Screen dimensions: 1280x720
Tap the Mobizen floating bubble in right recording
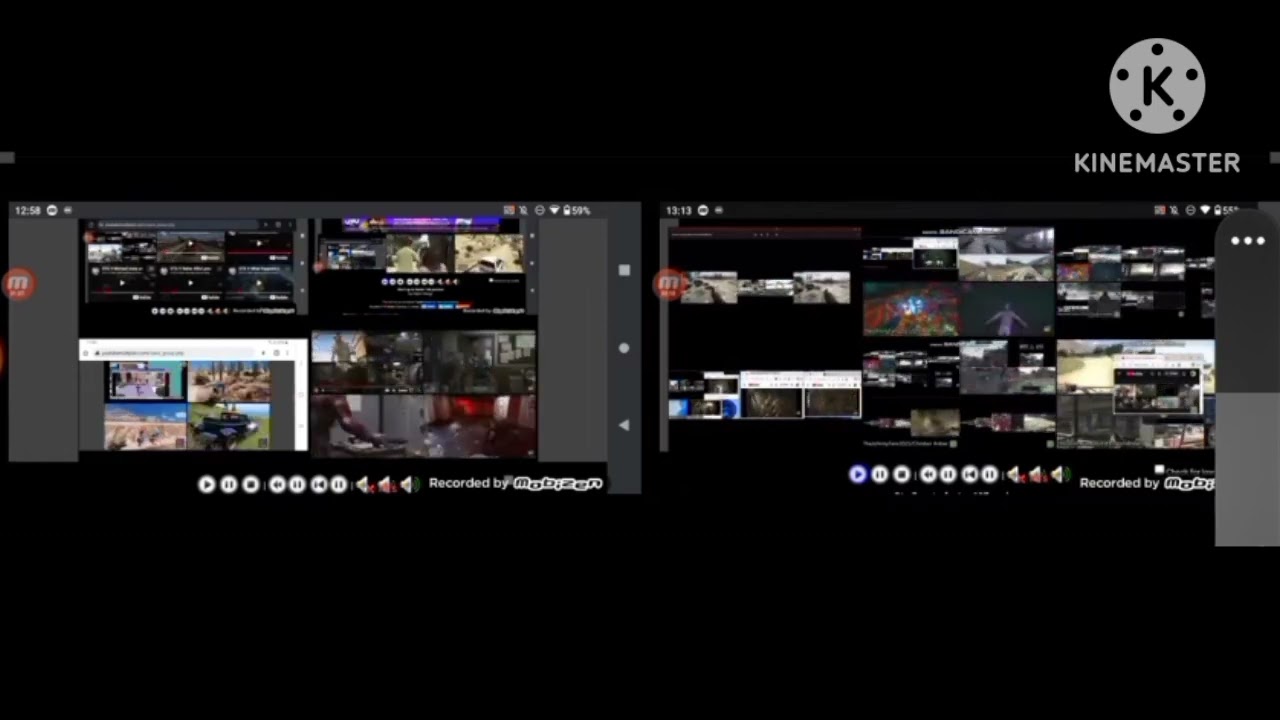(x=668, y=285)
